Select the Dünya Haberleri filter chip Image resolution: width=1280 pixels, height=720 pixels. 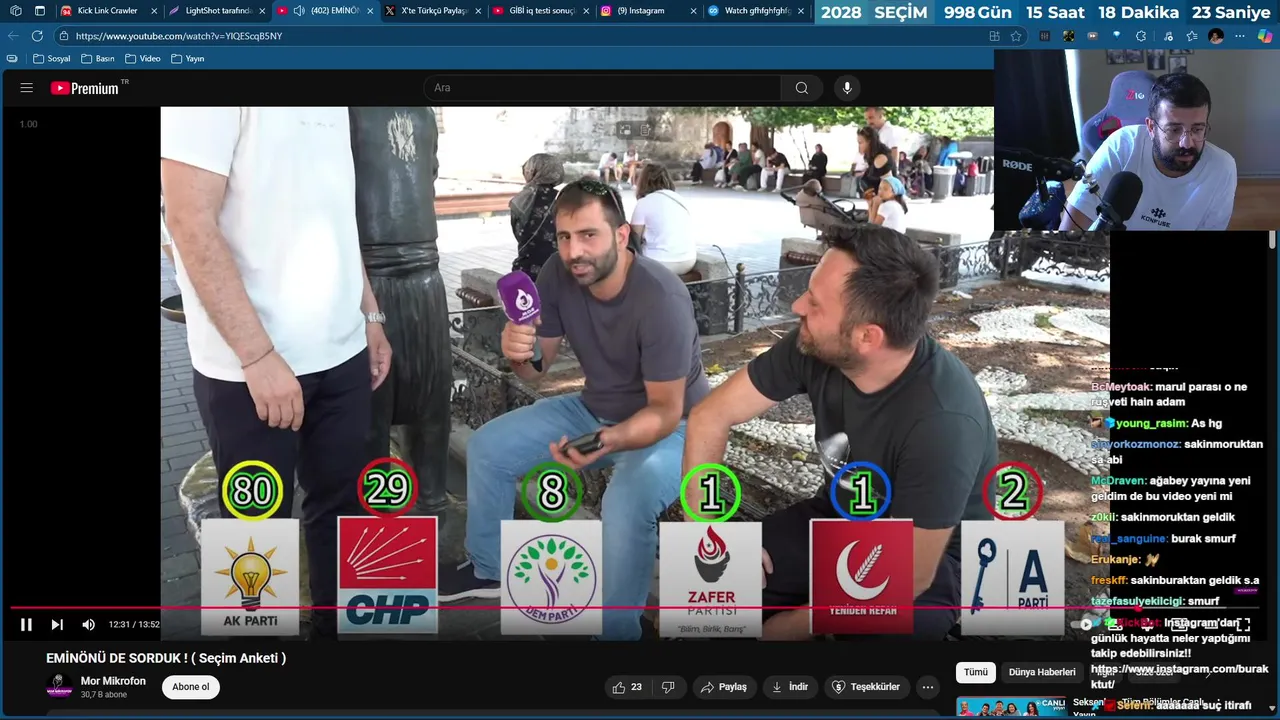point(1042,673)
